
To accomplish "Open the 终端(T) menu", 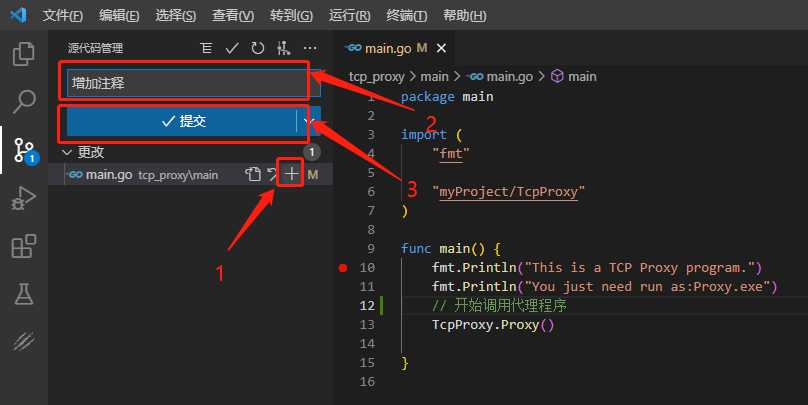I will click(x=407, y=15).
